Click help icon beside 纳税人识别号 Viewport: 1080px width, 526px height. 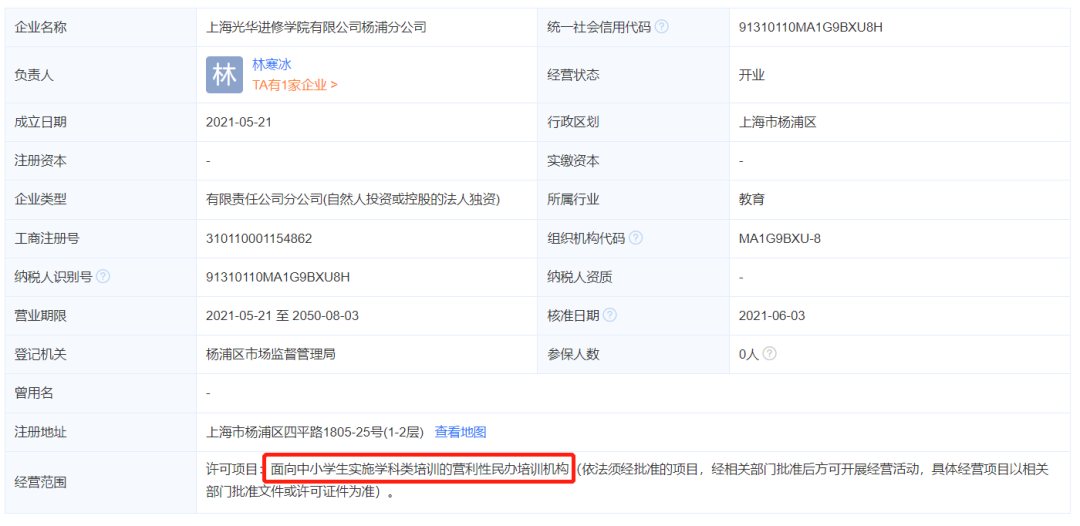103,277
